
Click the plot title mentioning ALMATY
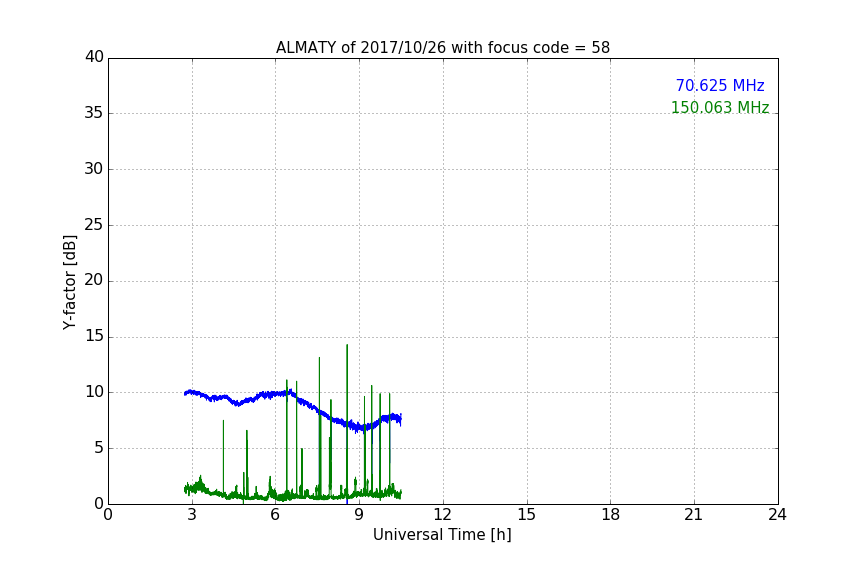coord(442,48)
